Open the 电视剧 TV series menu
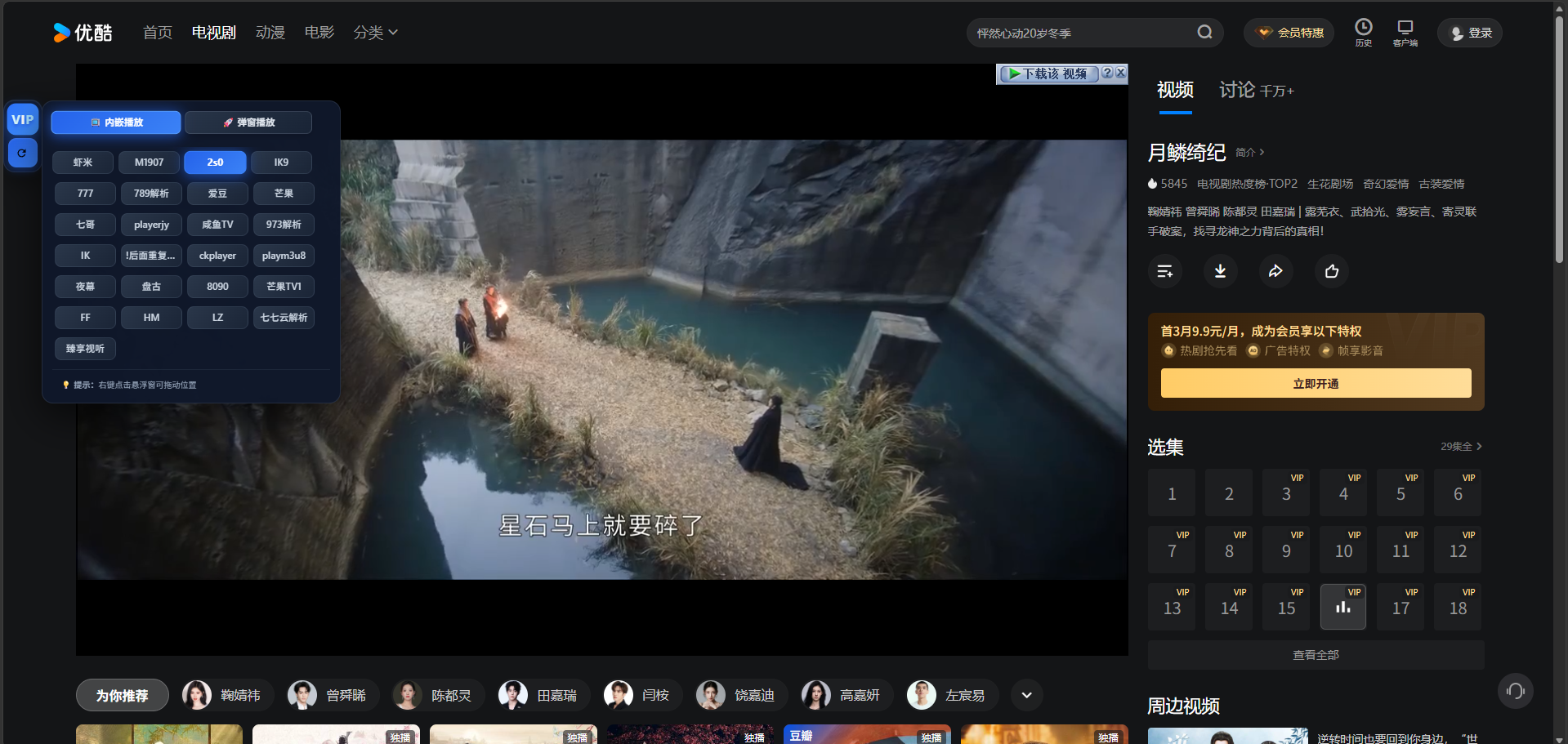Image resolution: width=1568 pixels, height=744 pixels. coord(214,33)
